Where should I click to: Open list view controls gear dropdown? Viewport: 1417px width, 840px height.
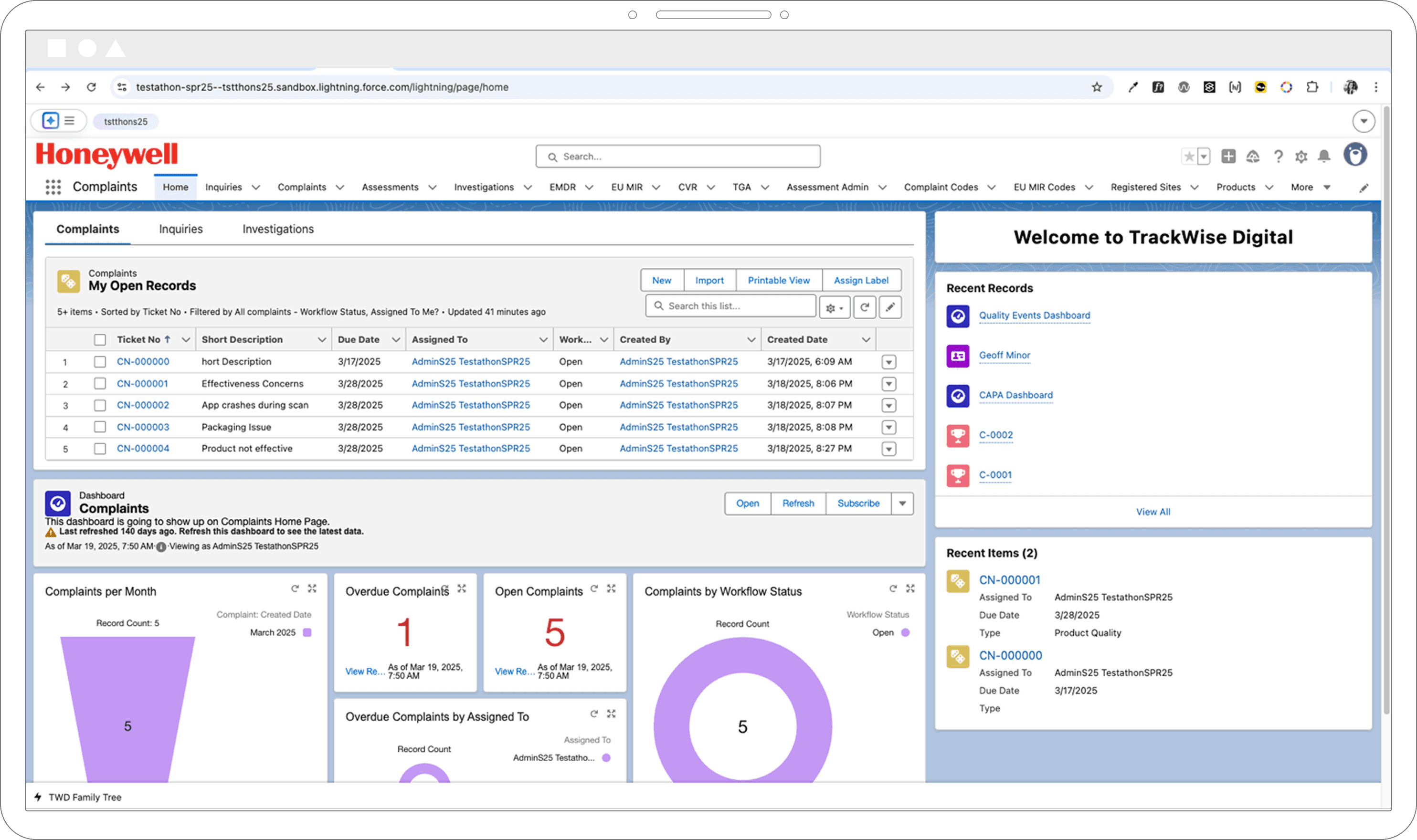click(835, 308)
